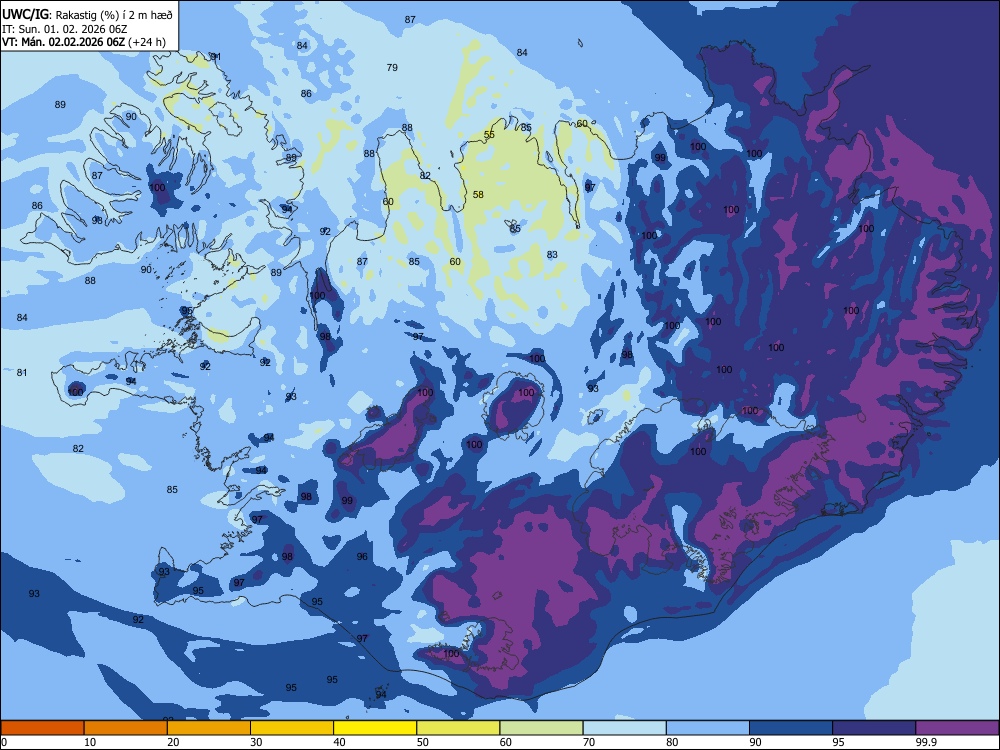This screenshot has width=1000, height=750.
Task: Choose the light green 60–70 legend segment
Action: coord(541,728)
